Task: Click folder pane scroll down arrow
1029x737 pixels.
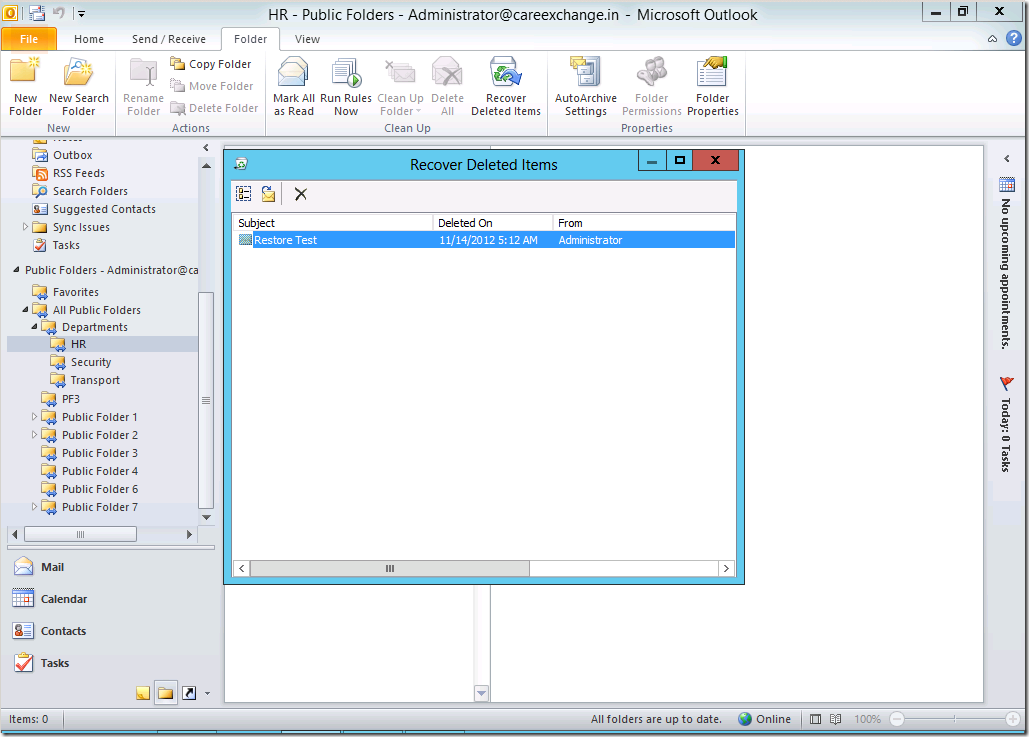Action: 206,517
